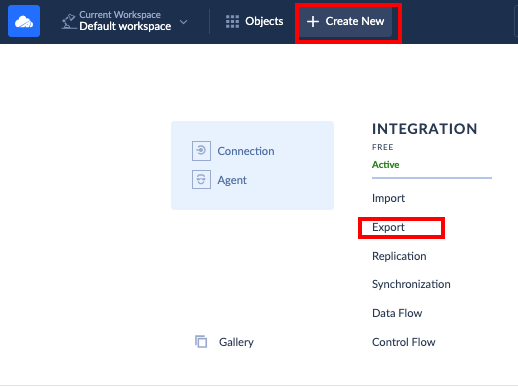Click the Skyvia cloud logo
This screenshot has width=518, height=387.
point(24,21)
